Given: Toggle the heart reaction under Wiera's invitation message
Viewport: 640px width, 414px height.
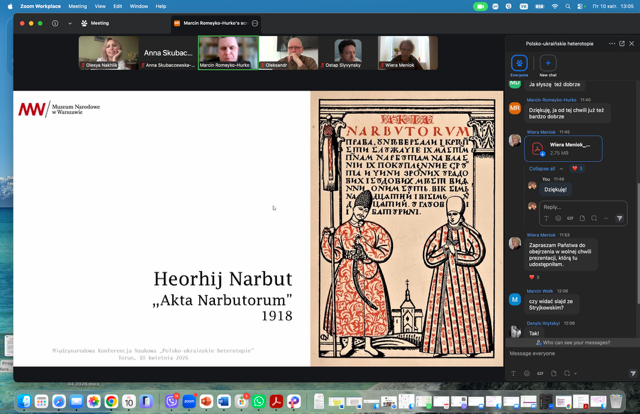Looking at the screenshot, I should pyautogui.click(x=534, y=277).
